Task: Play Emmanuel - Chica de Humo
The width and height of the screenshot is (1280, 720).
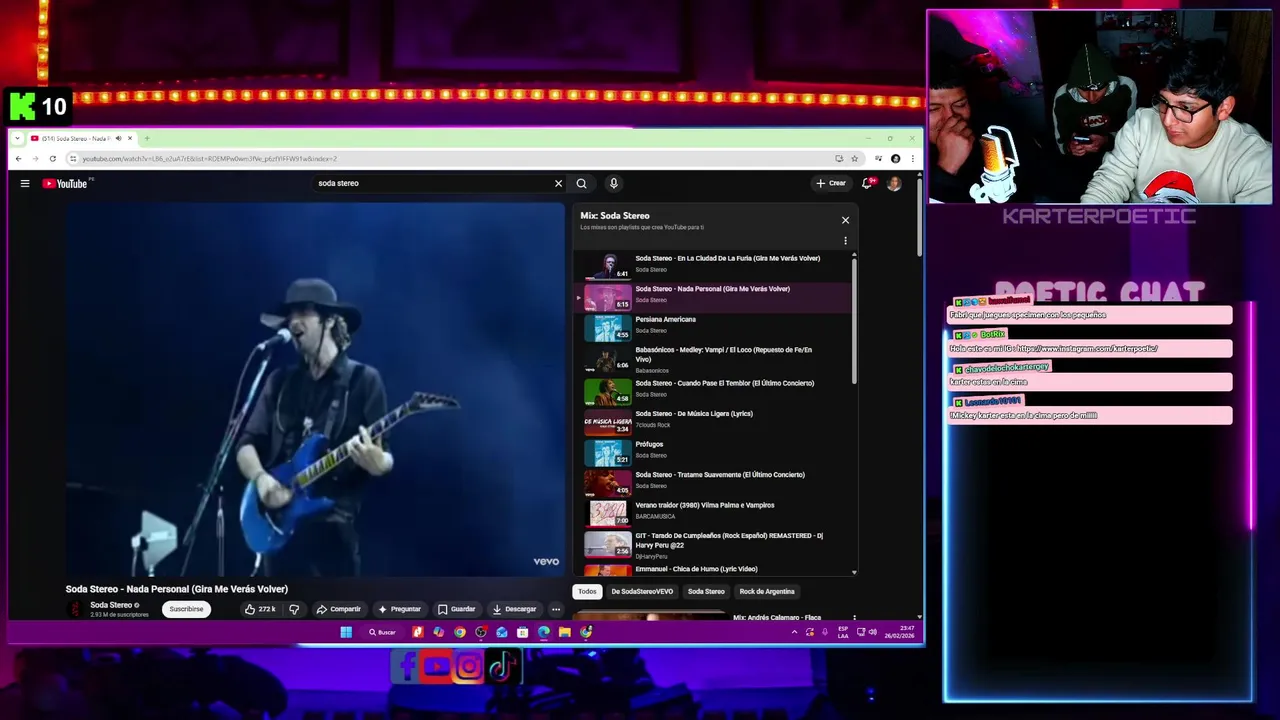Action: (715, 570)
